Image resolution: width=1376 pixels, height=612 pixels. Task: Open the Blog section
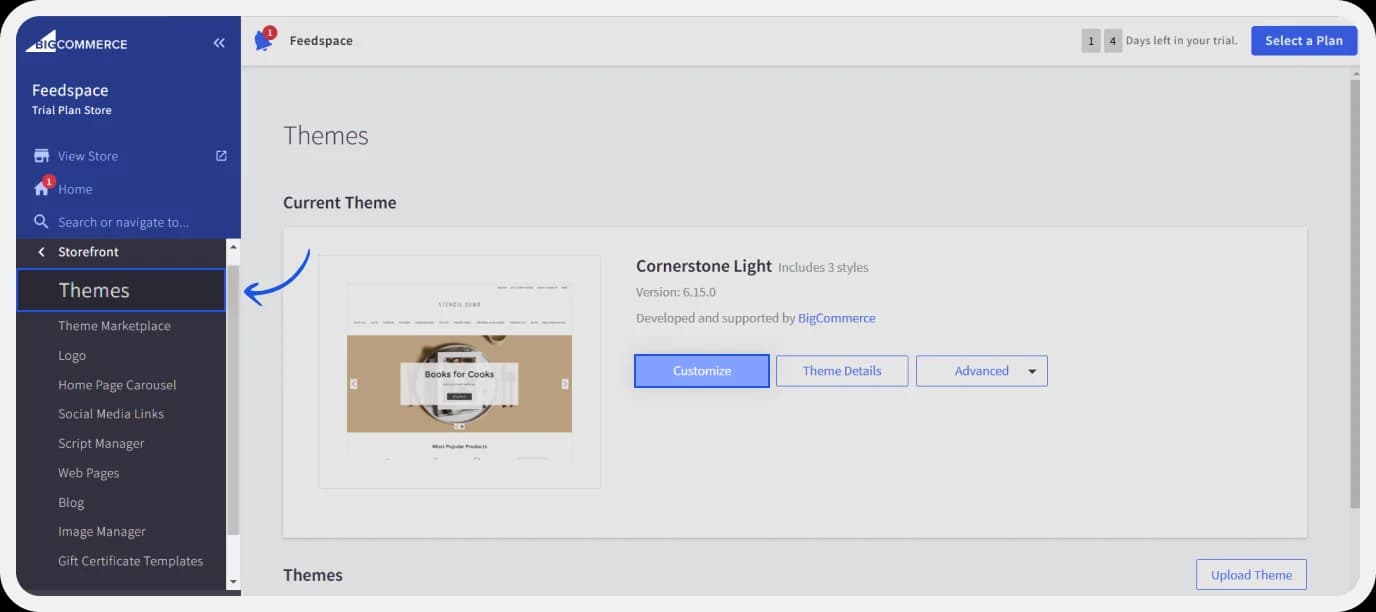click(71, 502)
